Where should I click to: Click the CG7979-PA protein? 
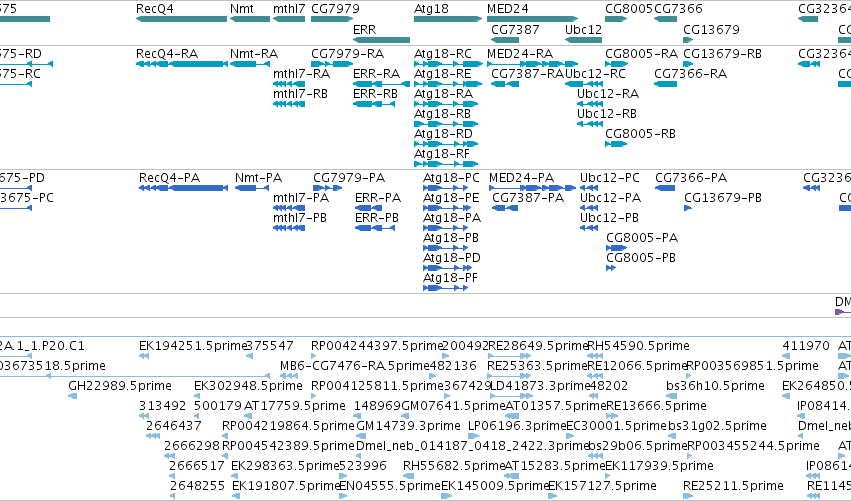pyautogui.click(x=327, y=188)
